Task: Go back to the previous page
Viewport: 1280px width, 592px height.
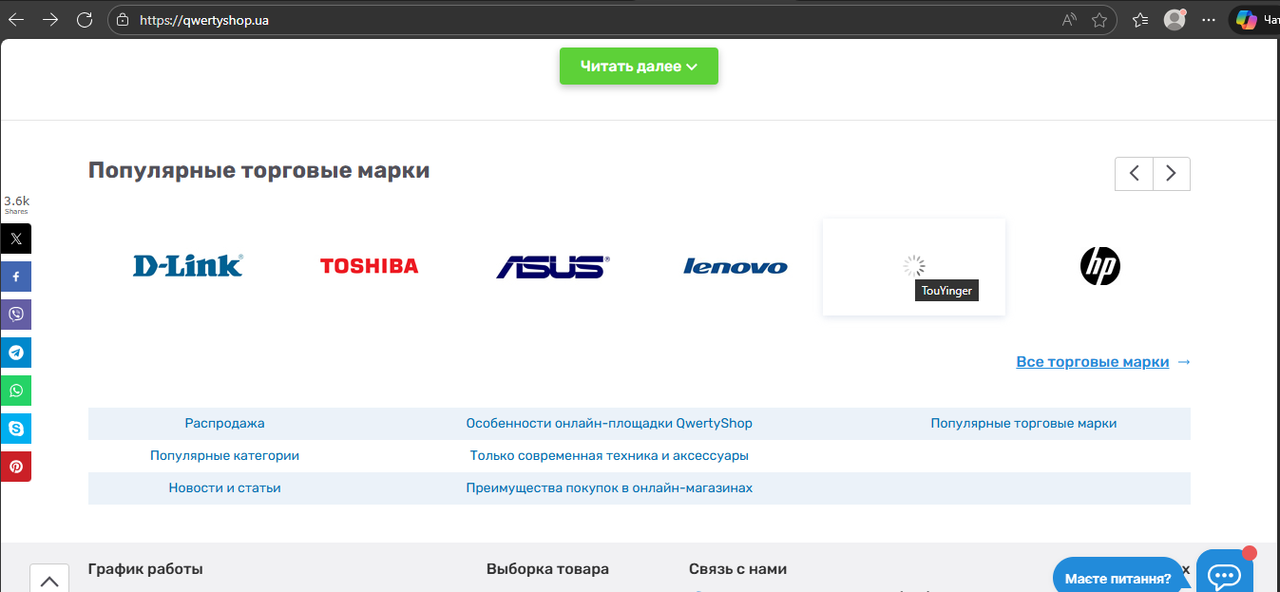Action: 16,20
